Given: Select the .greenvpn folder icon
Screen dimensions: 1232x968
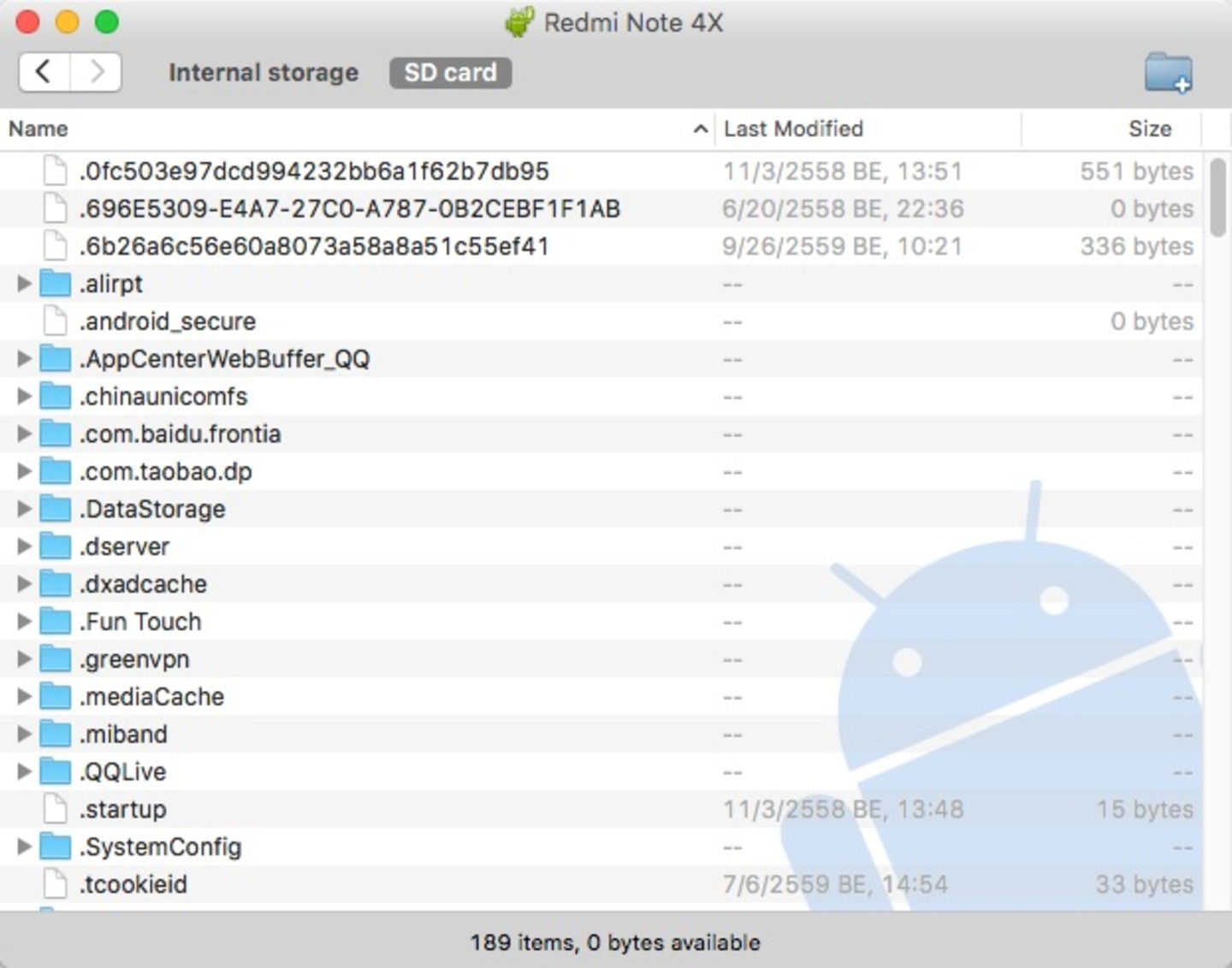Looking at the screenshot, I should point(56,659).
